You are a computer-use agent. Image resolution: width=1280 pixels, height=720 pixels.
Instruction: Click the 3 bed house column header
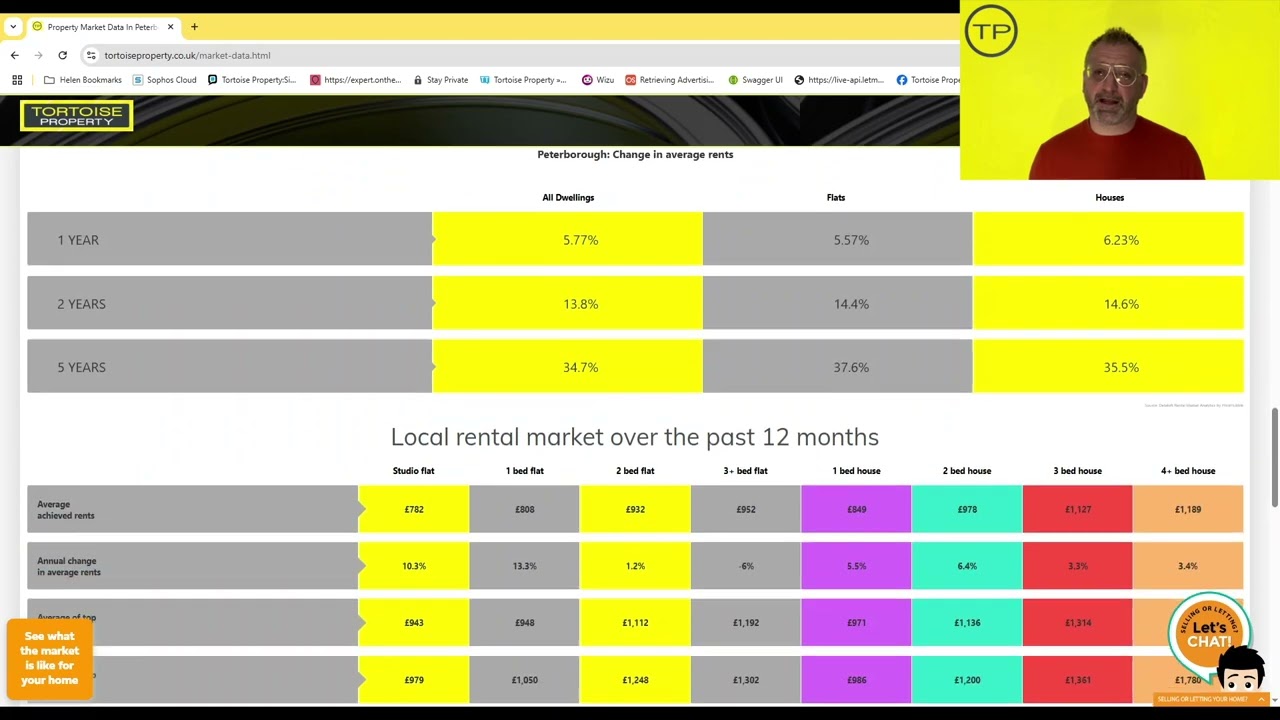pyautogui.click(x=1077, y=471)
